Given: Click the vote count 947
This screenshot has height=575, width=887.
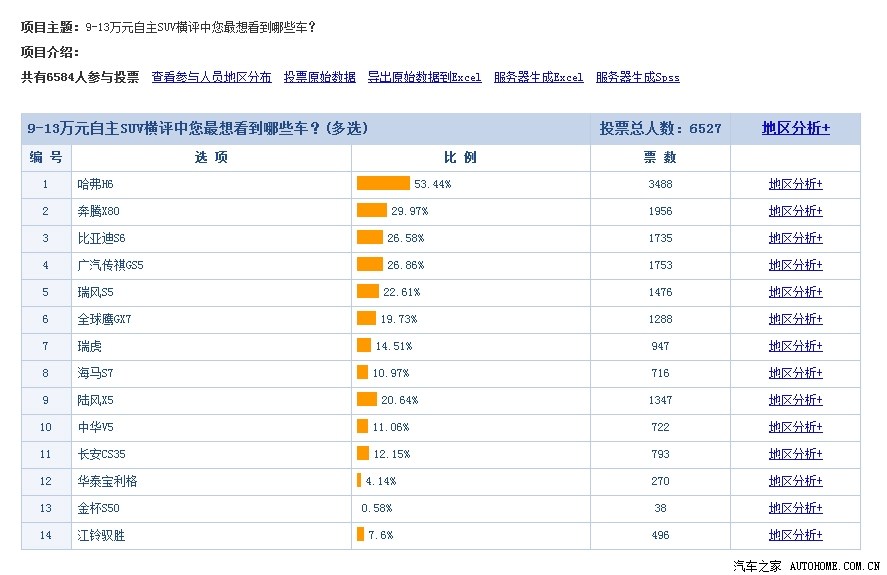Looking at the screenshot, I should (x=660, y=346).
